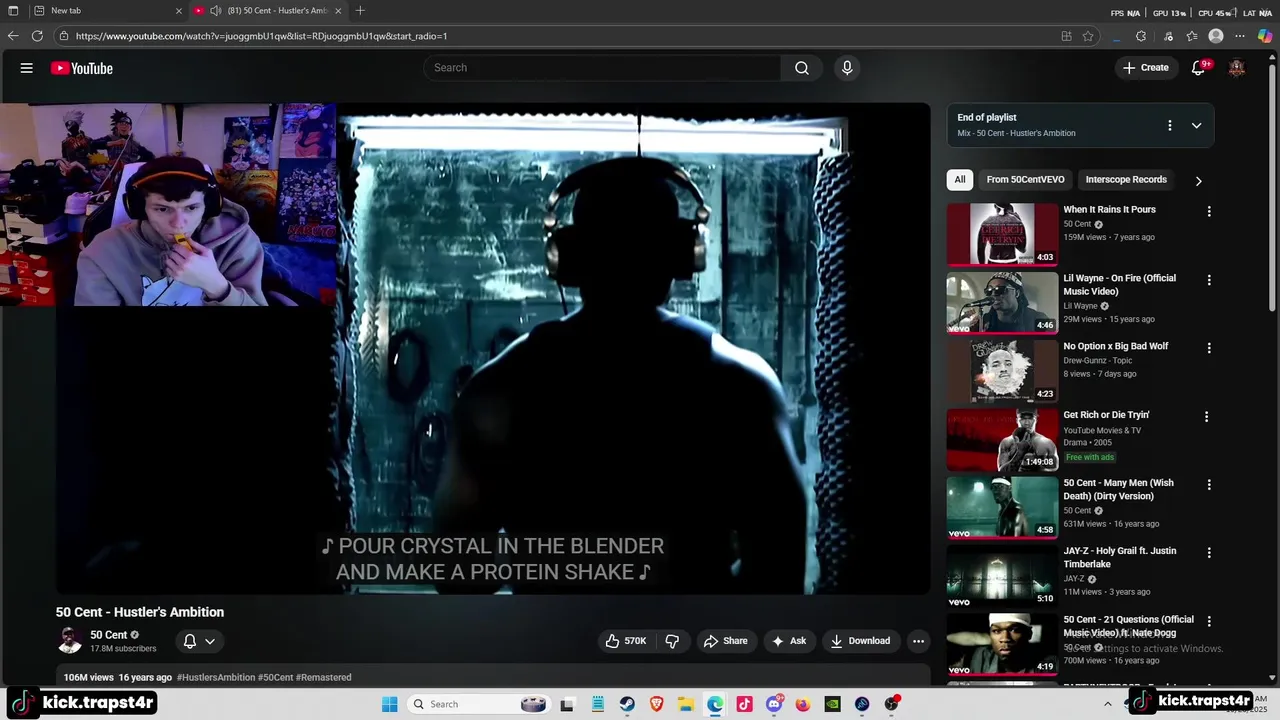
Task: Open Edge settings and more menu
Action: coord(1240,36)
